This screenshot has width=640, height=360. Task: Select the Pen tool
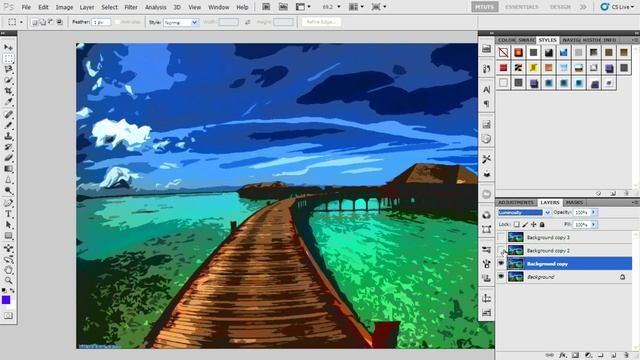[x=8, y=203]
